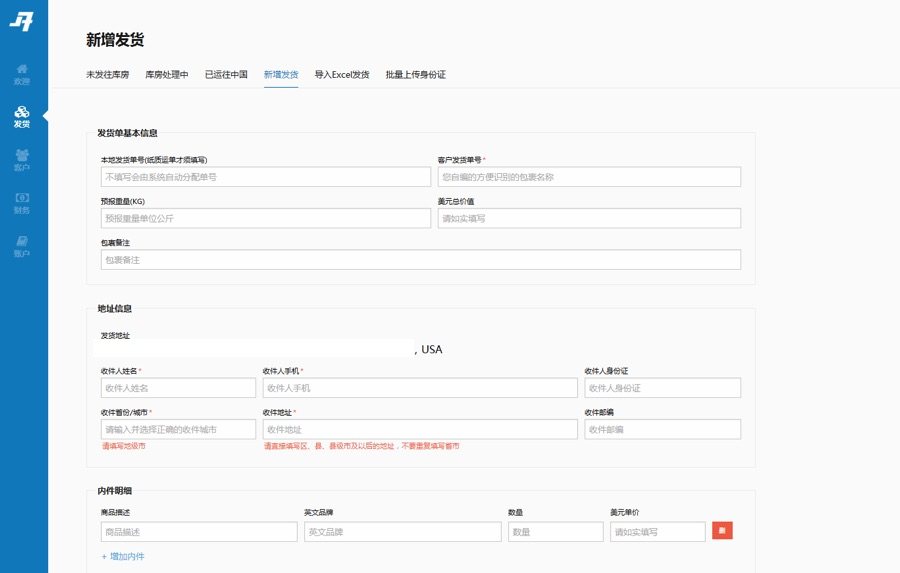900x573 pixels.
Task: Select the 预报重量(KG) weight input
Action: click(265, 218)
